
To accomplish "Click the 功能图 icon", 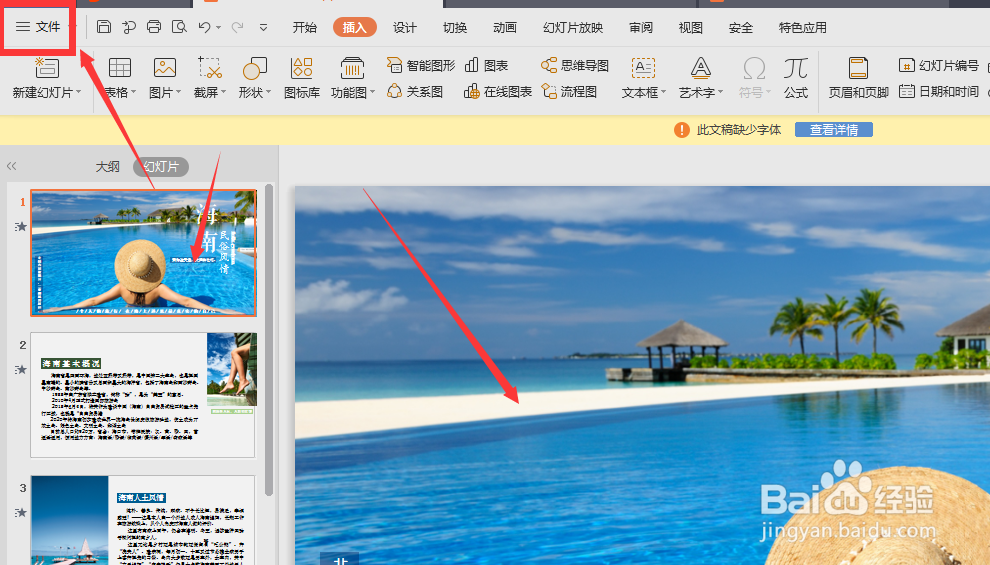I will [x=352, y=68].
